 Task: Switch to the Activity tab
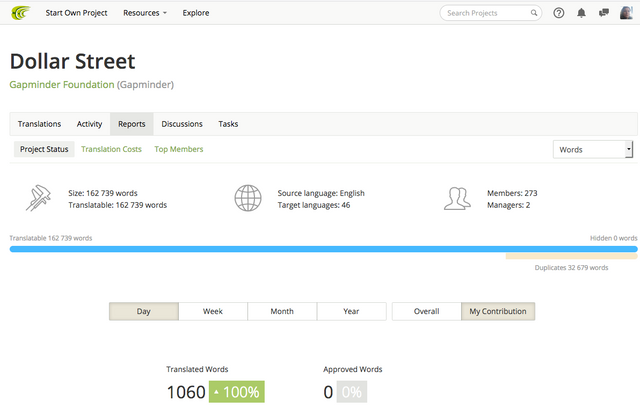coord(89,124)
